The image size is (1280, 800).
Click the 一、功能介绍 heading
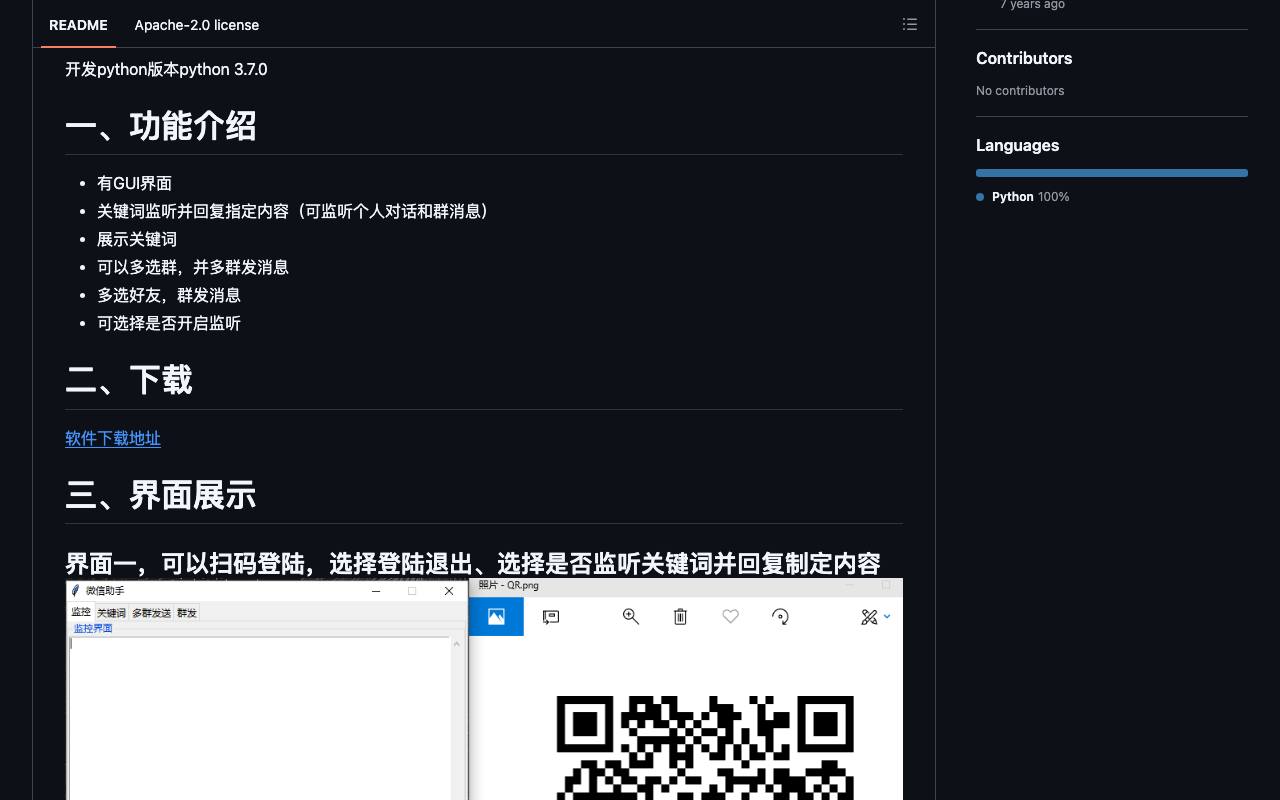point(161,127)
